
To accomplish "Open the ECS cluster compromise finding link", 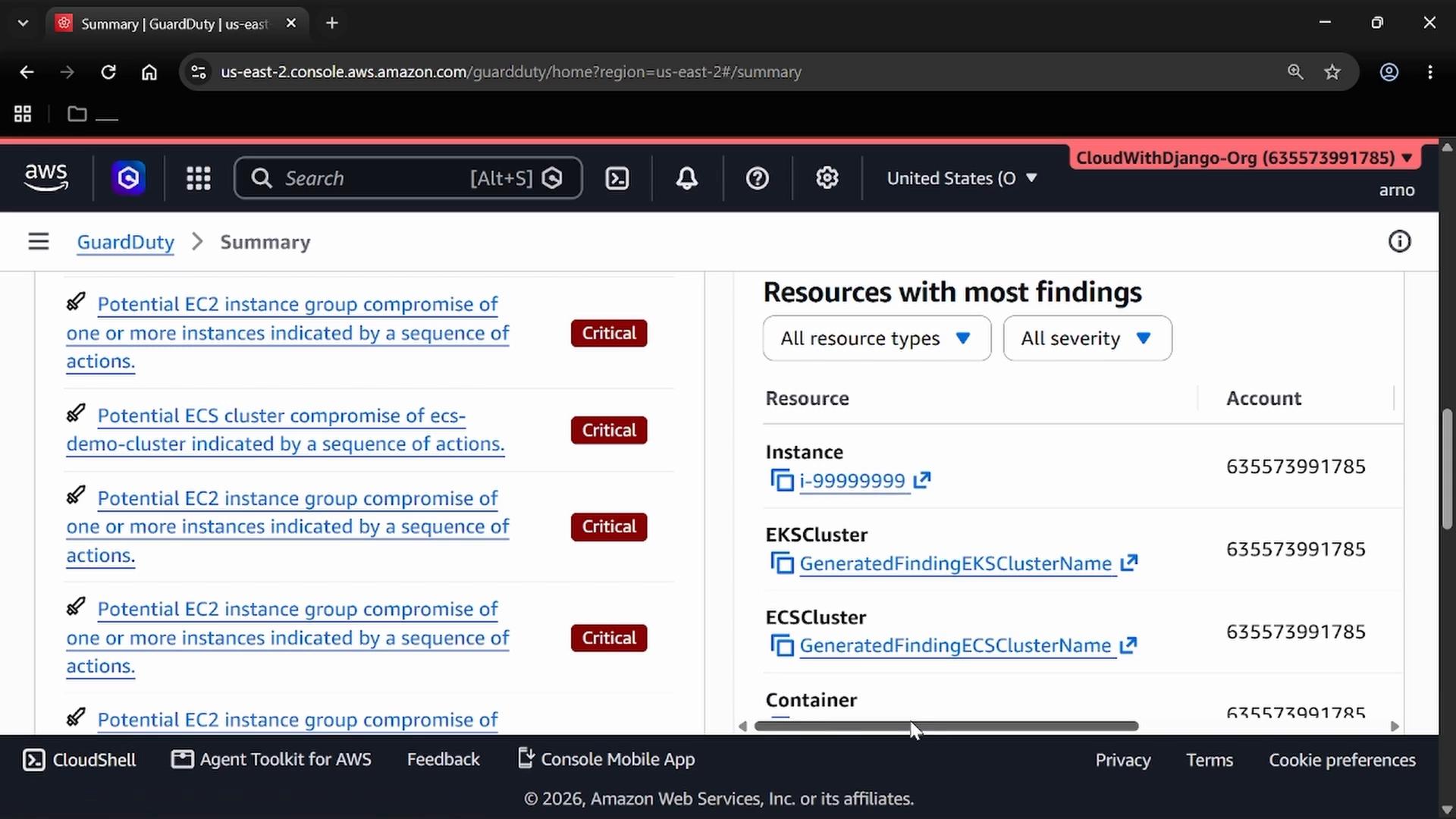I will coord(286,430).
